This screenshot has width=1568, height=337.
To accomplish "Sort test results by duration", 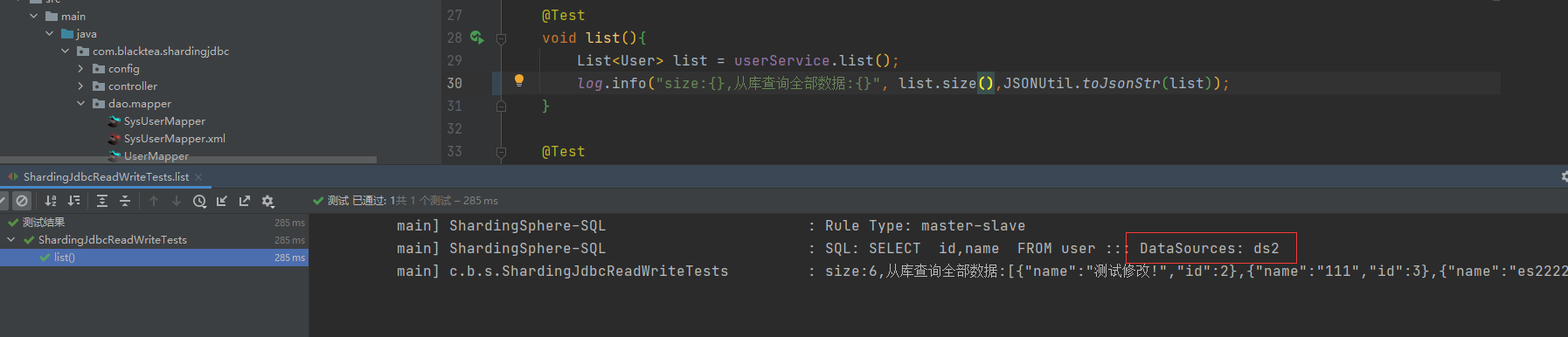I will click(x=74, y=201).
